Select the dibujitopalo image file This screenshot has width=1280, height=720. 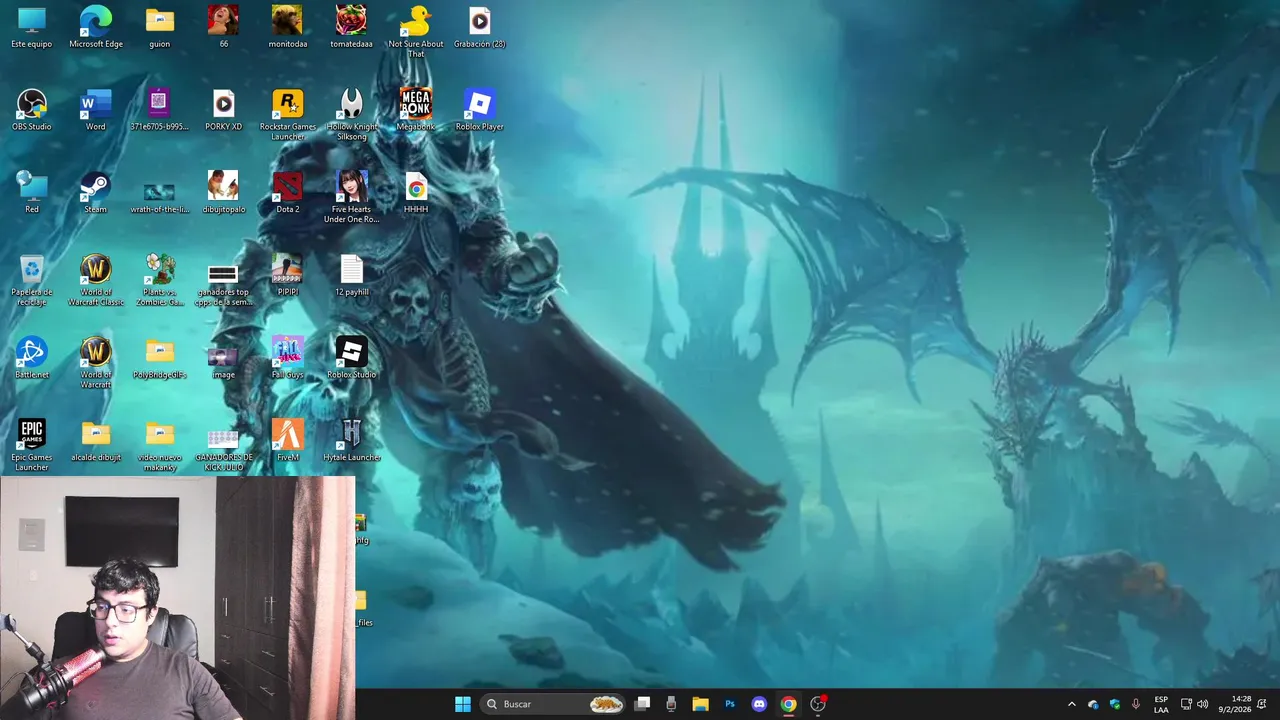[223, 192]
